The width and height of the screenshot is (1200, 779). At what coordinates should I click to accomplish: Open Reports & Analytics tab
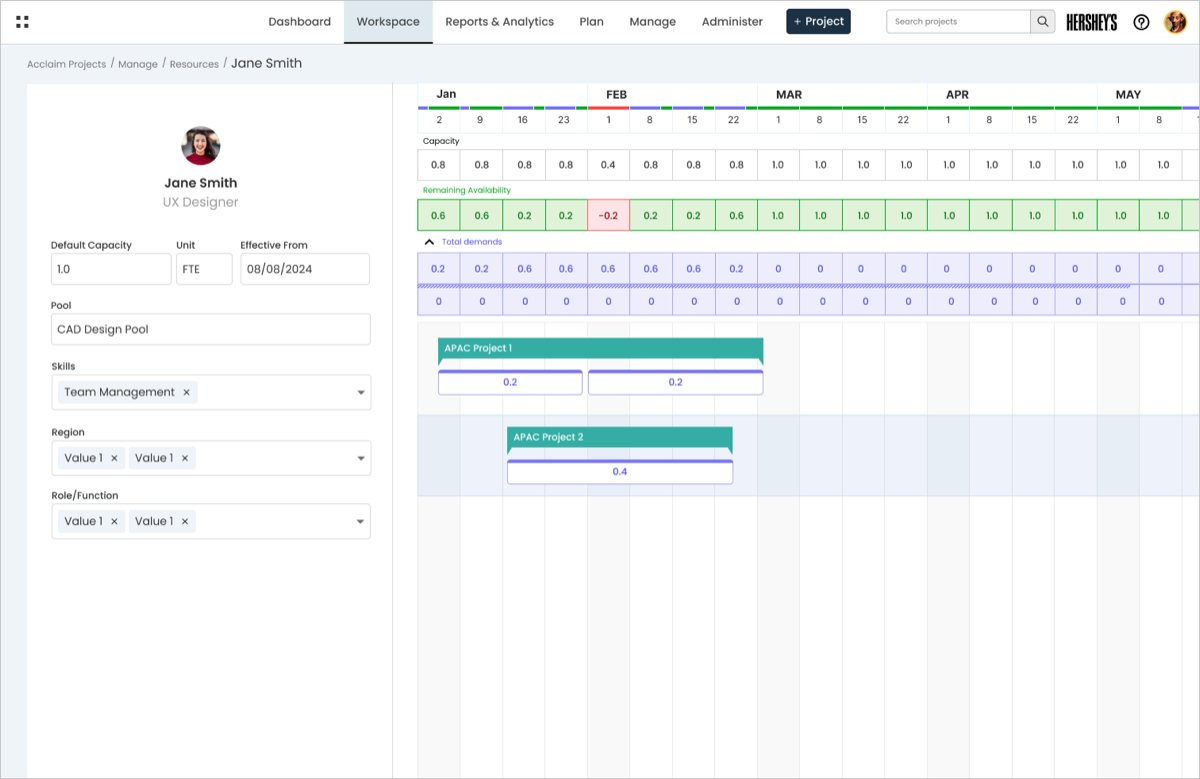click(x=499, y=22)
